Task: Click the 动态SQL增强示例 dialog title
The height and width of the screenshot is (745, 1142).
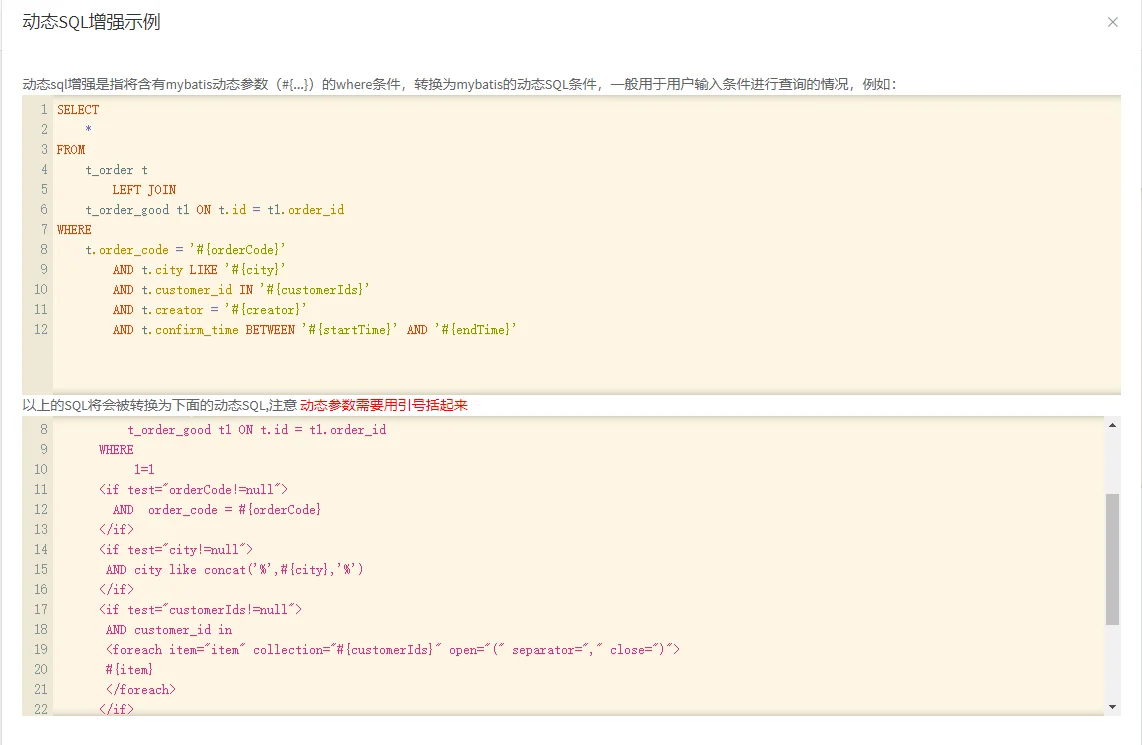Action: (x=91, y=22)
